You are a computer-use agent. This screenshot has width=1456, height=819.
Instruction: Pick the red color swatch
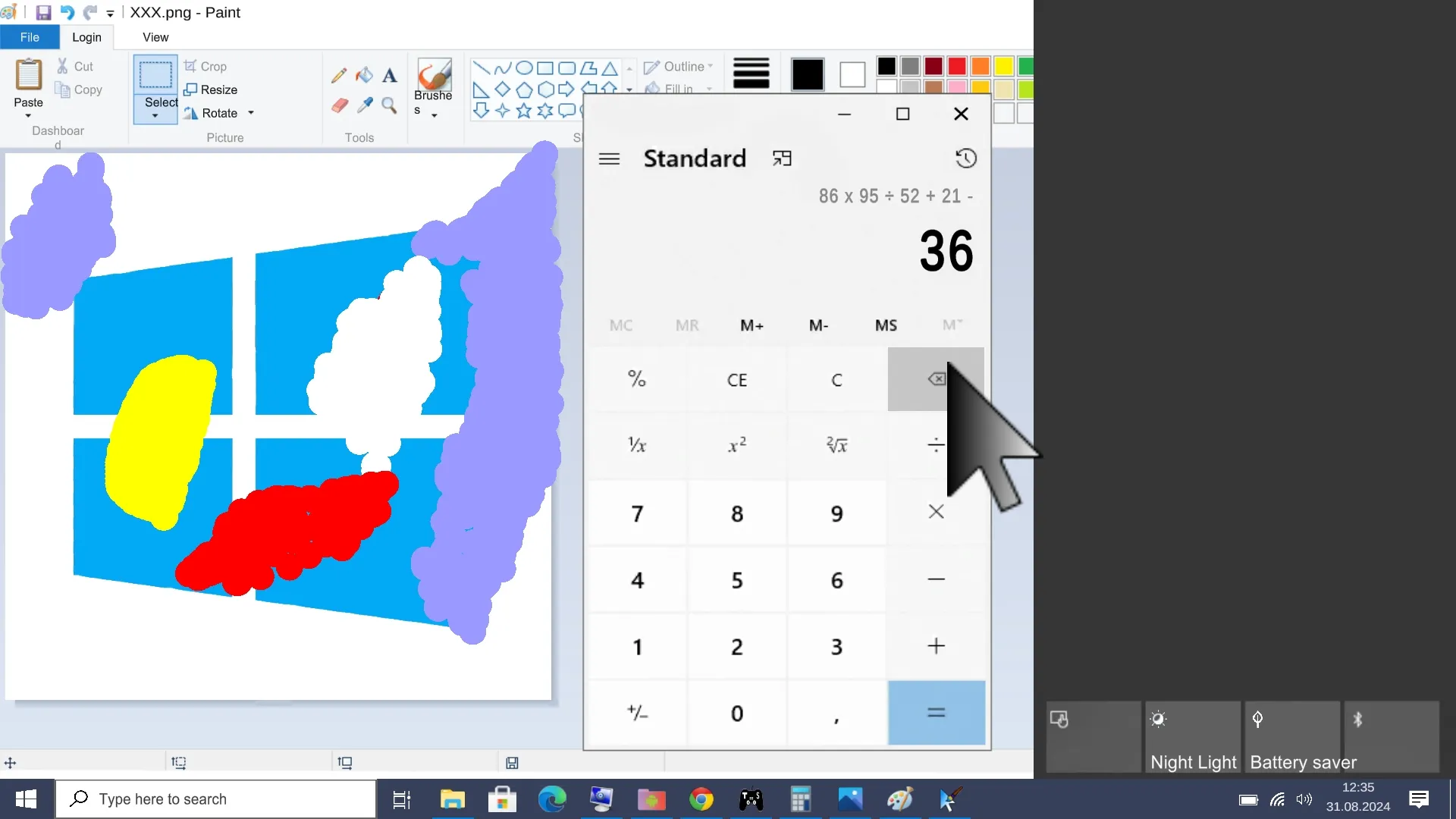pos(957,67)
